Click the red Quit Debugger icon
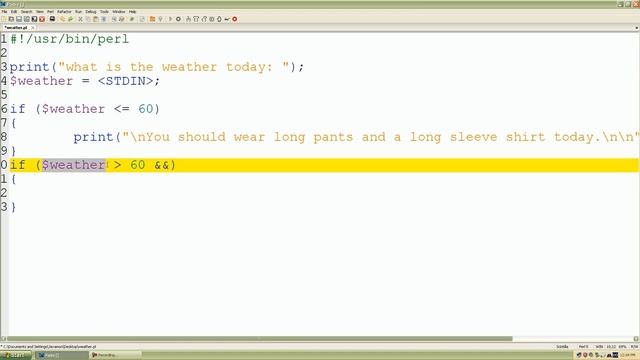This screenshot has width=640, height=360. (x=235, y=19)
